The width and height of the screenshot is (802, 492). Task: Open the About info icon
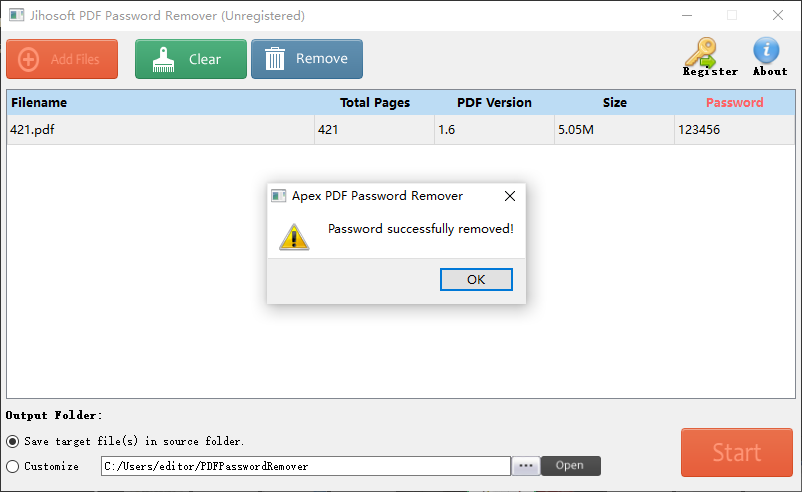pyautogui.click(x=767, y=50)
